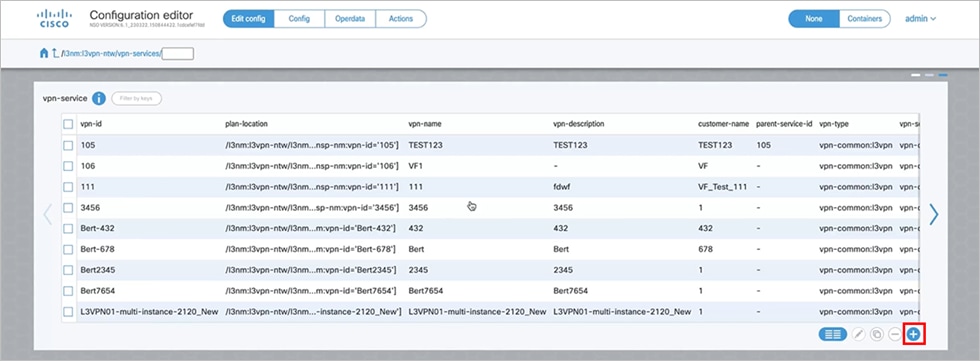Check the row for vpn-id 106
This screenshot has height=361, width=980.
pos(68,166)
